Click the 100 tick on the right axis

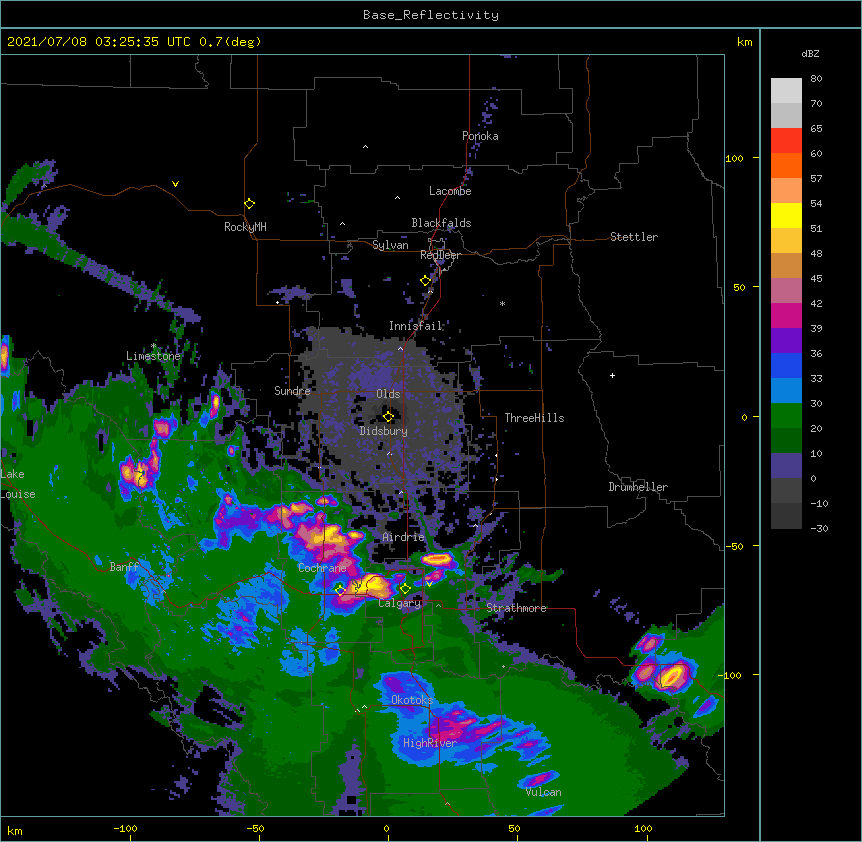[734, 158]
